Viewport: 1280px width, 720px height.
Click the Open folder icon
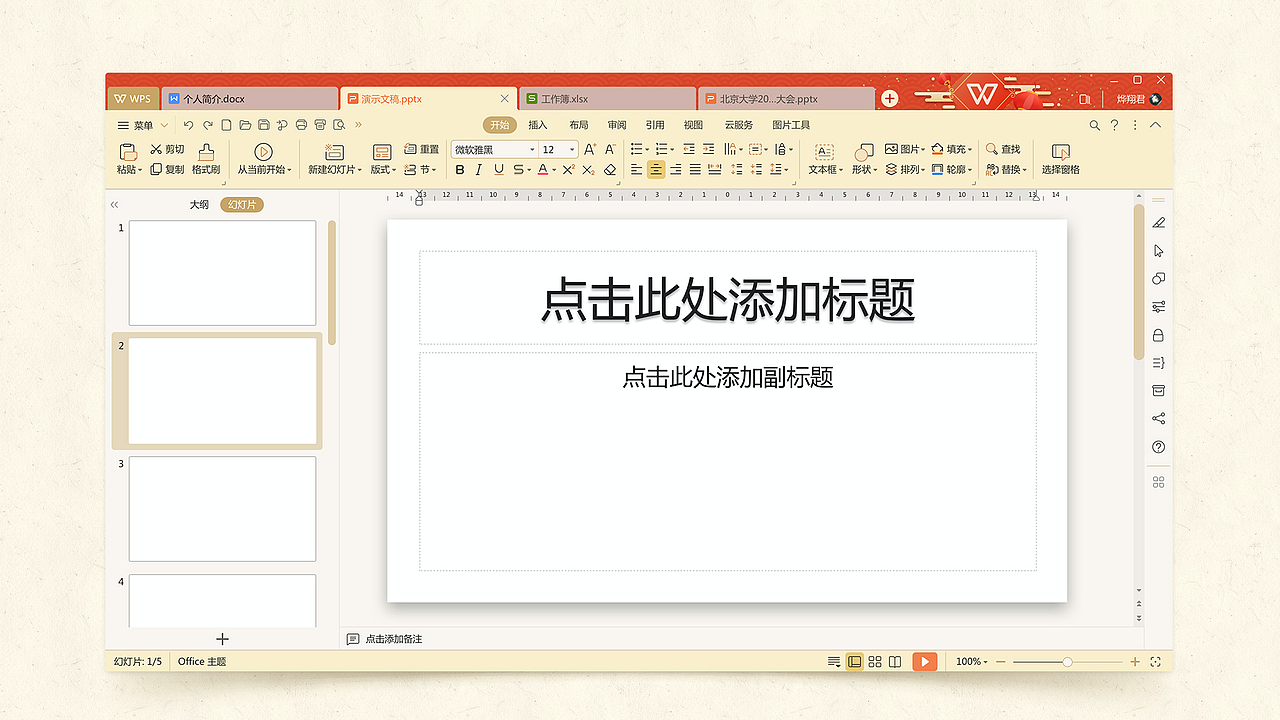(245, 125)
